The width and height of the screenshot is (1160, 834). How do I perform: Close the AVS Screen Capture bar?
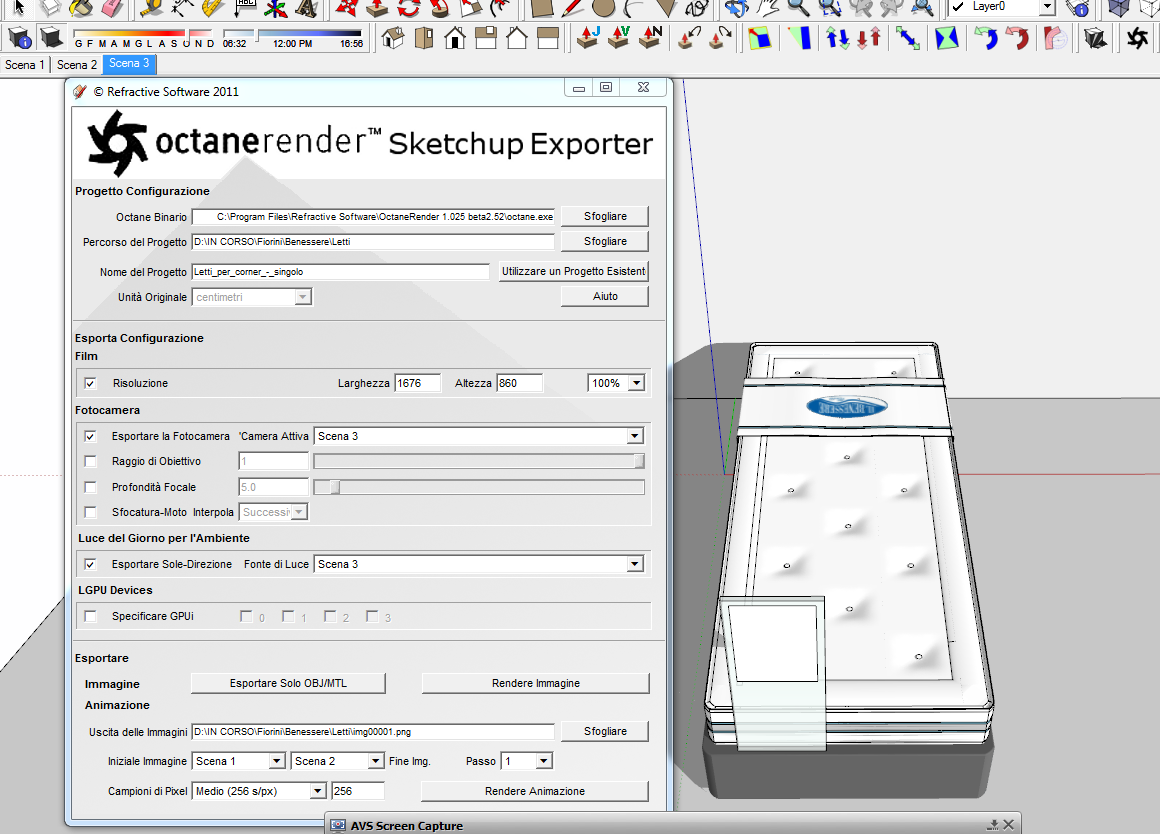(x=1008, y=824)
